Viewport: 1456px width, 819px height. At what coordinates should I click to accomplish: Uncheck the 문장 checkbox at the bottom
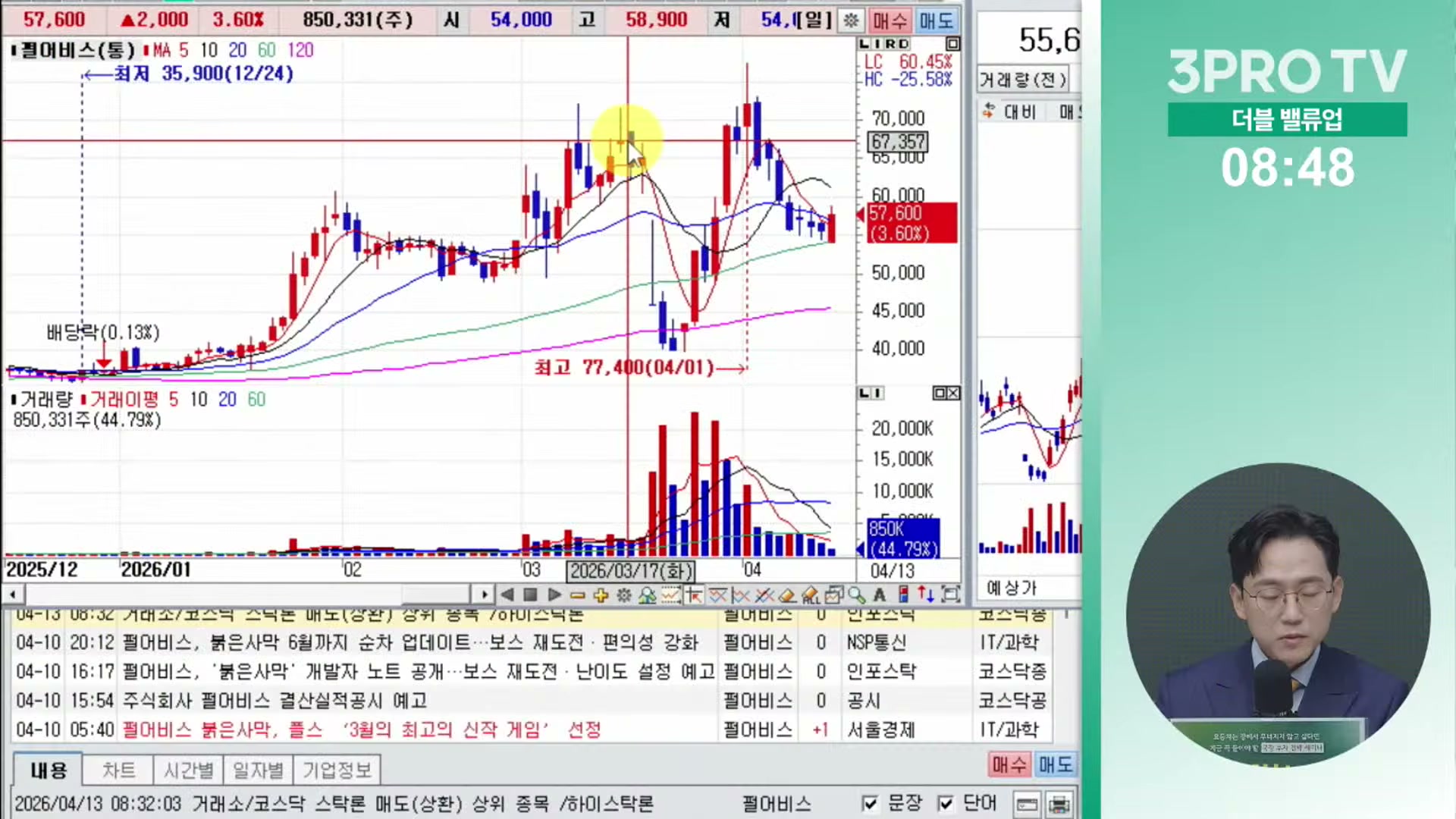(x=869, y=802)
